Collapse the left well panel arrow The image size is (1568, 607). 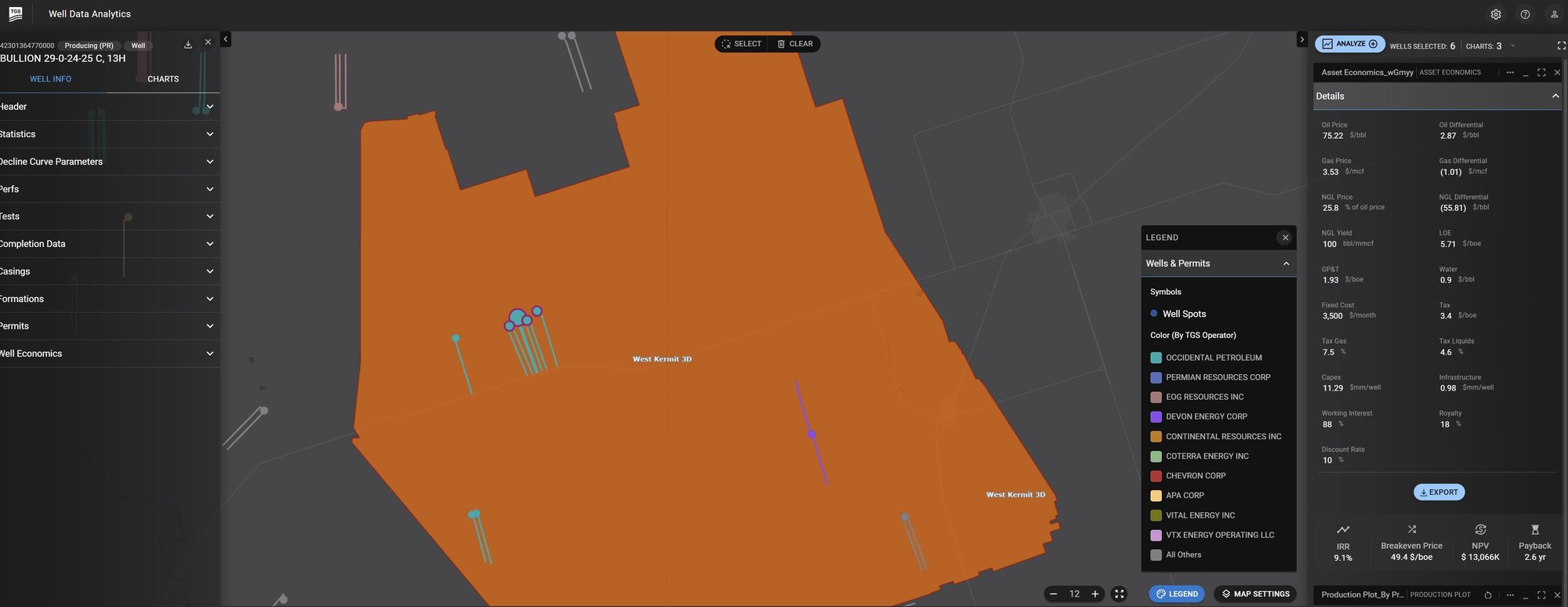click(226, 39)
